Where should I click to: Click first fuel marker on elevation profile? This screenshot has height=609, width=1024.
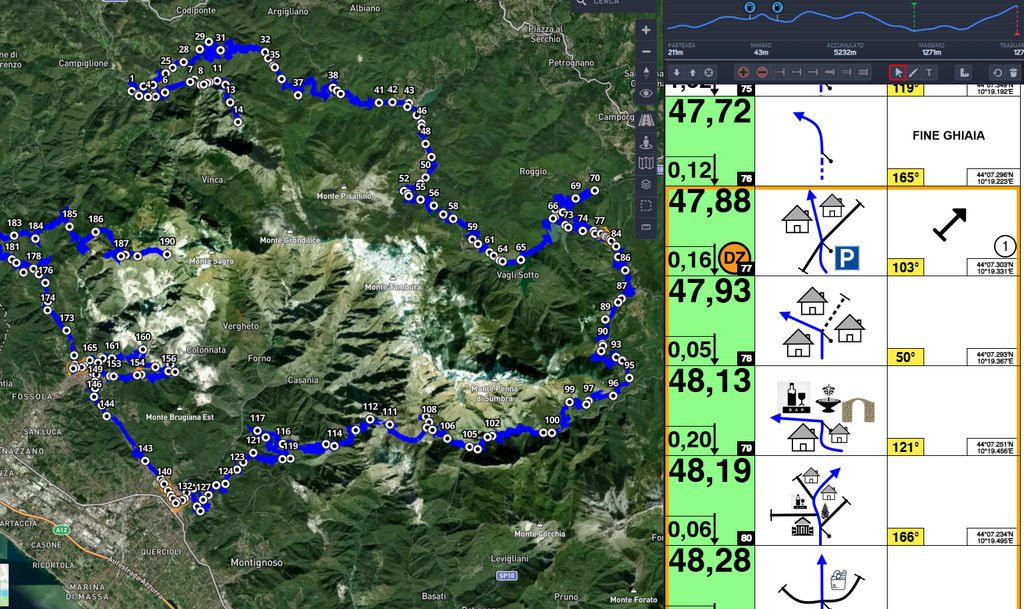pos(750,7)
